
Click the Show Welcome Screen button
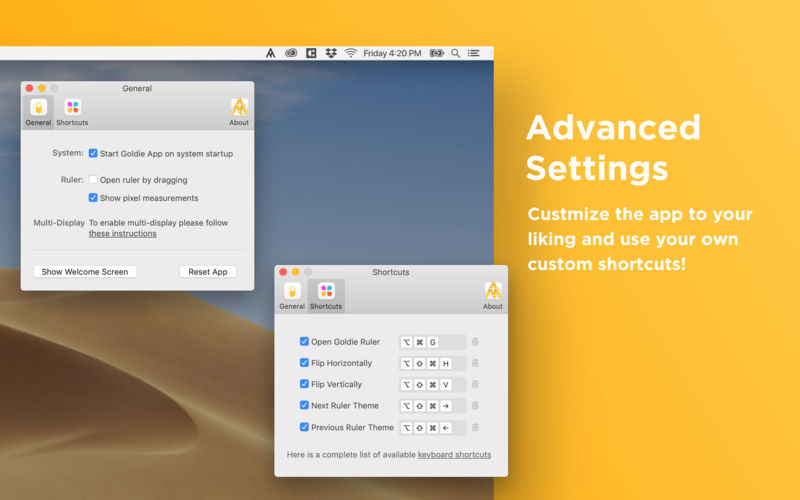[85, 272]
